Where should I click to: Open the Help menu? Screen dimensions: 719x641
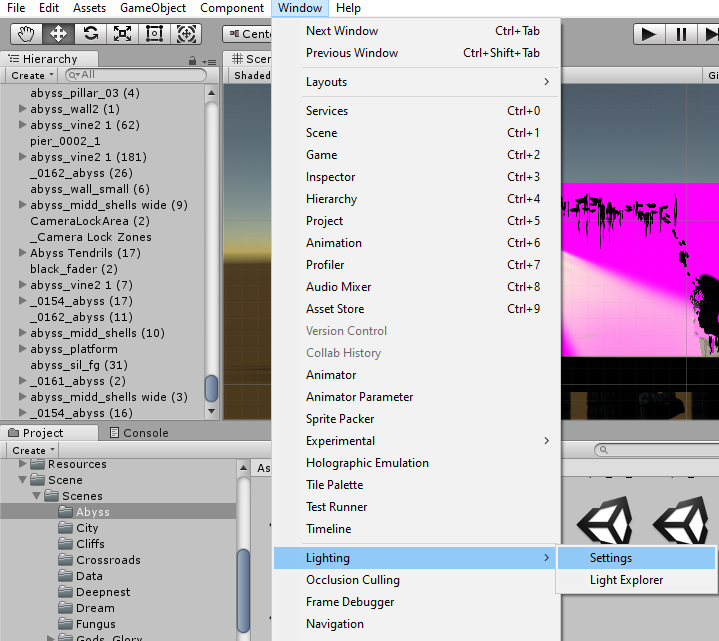(348, 8)
